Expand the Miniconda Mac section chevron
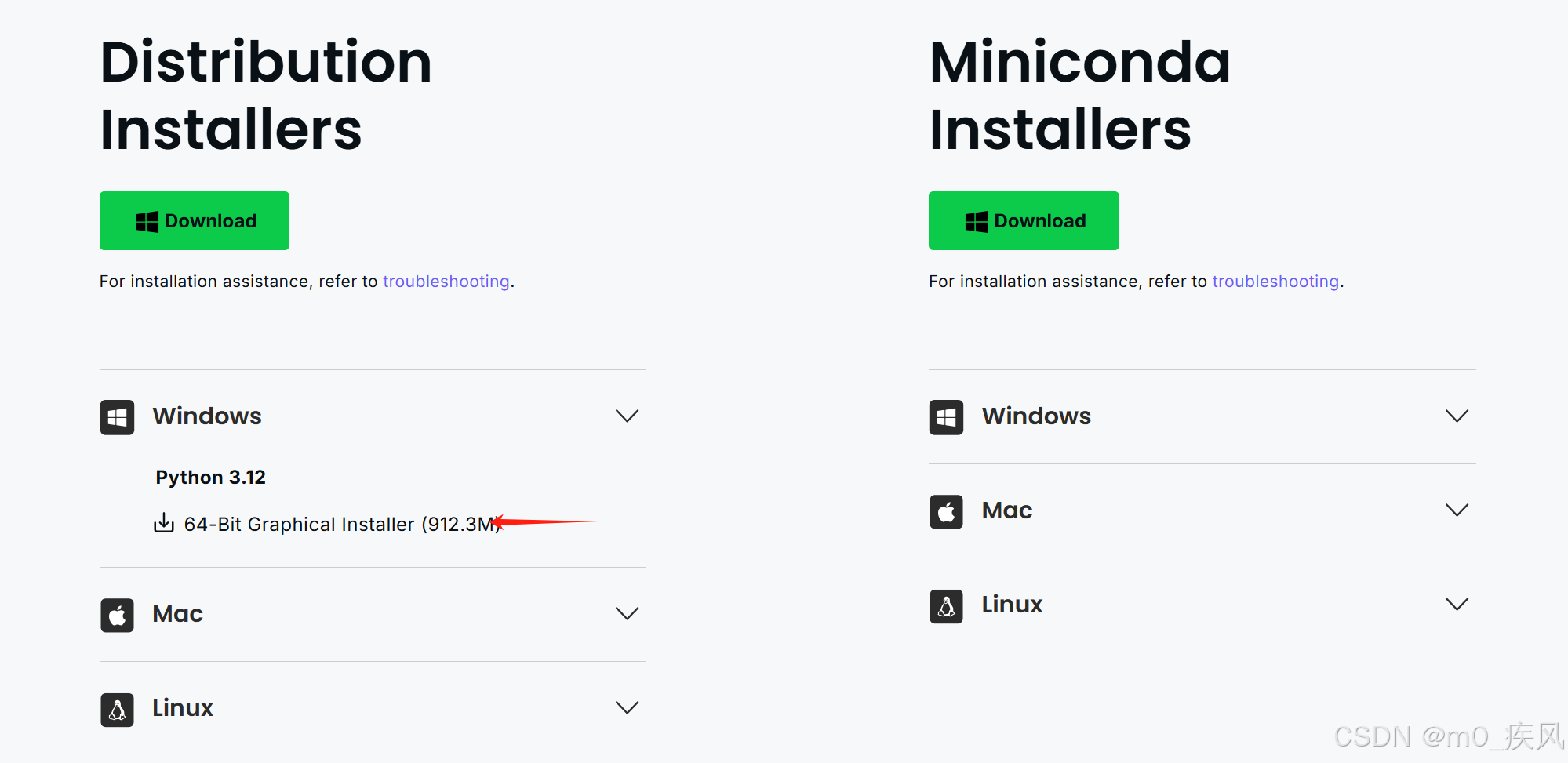 [x=1457, y=510]
